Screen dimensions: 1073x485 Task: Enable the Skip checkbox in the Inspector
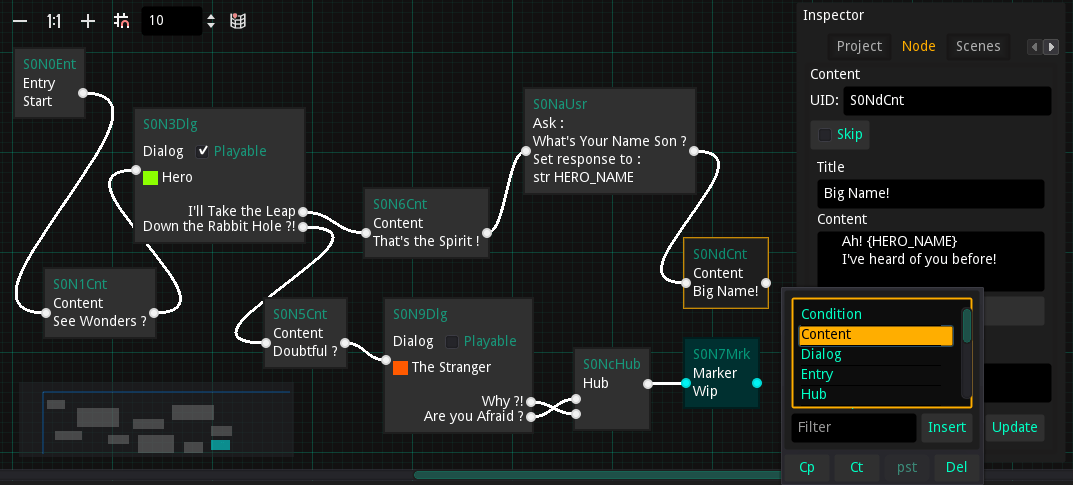coord(825,134)
